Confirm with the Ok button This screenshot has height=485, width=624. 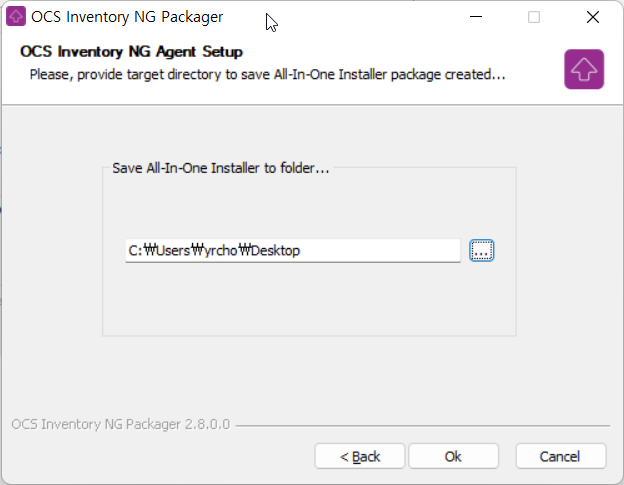point(453,456)
